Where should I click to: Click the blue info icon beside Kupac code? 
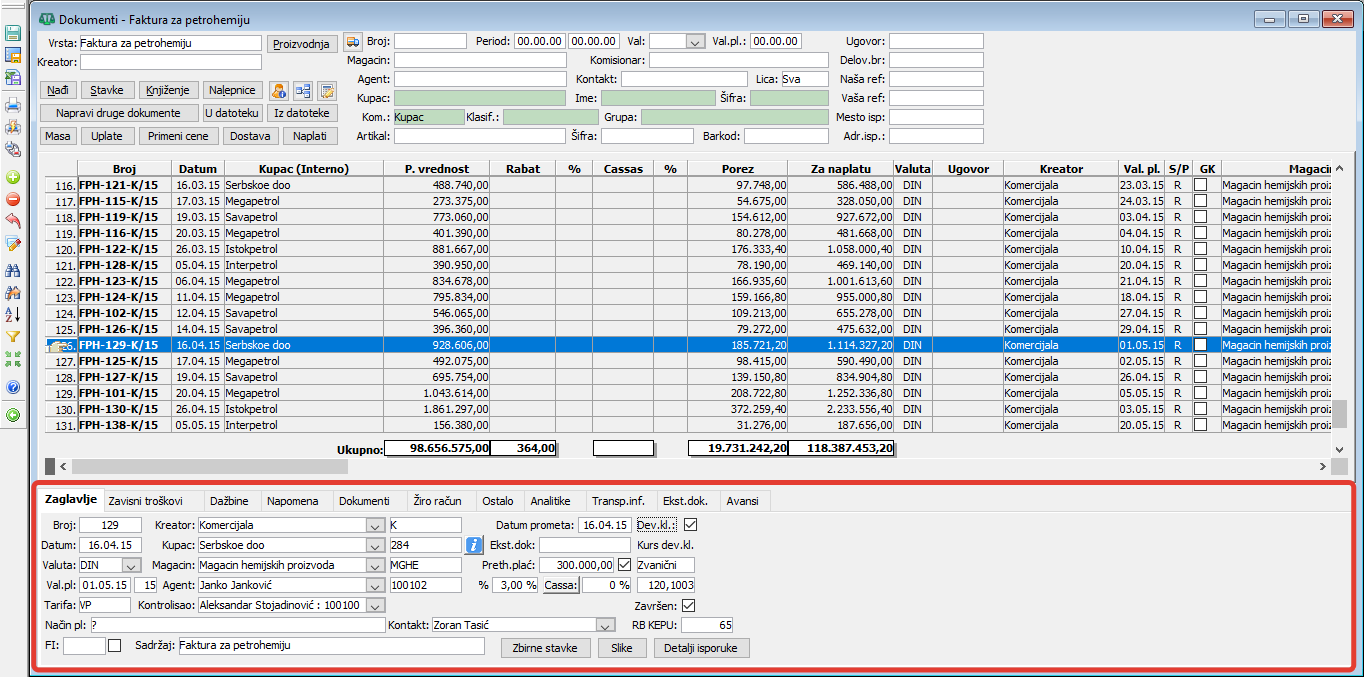(x=475, y=545)
